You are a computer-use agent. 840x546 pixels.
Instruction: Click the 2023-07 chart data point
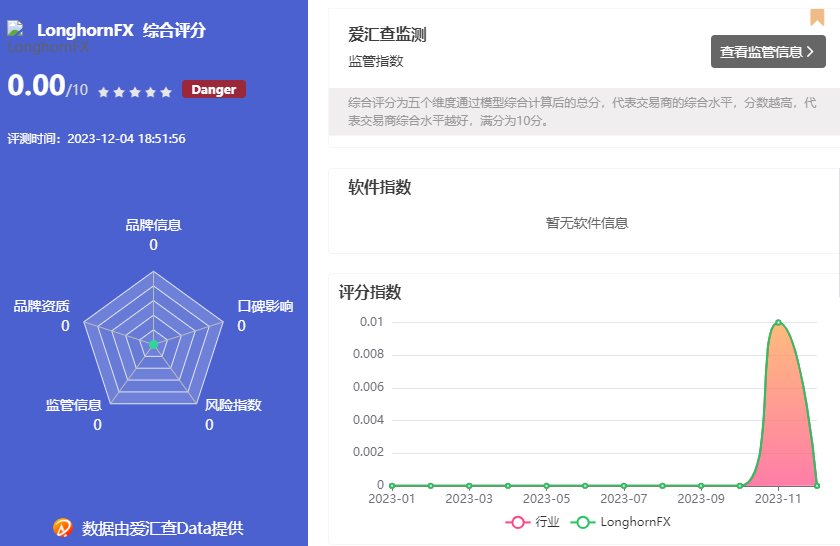(624, 486)
